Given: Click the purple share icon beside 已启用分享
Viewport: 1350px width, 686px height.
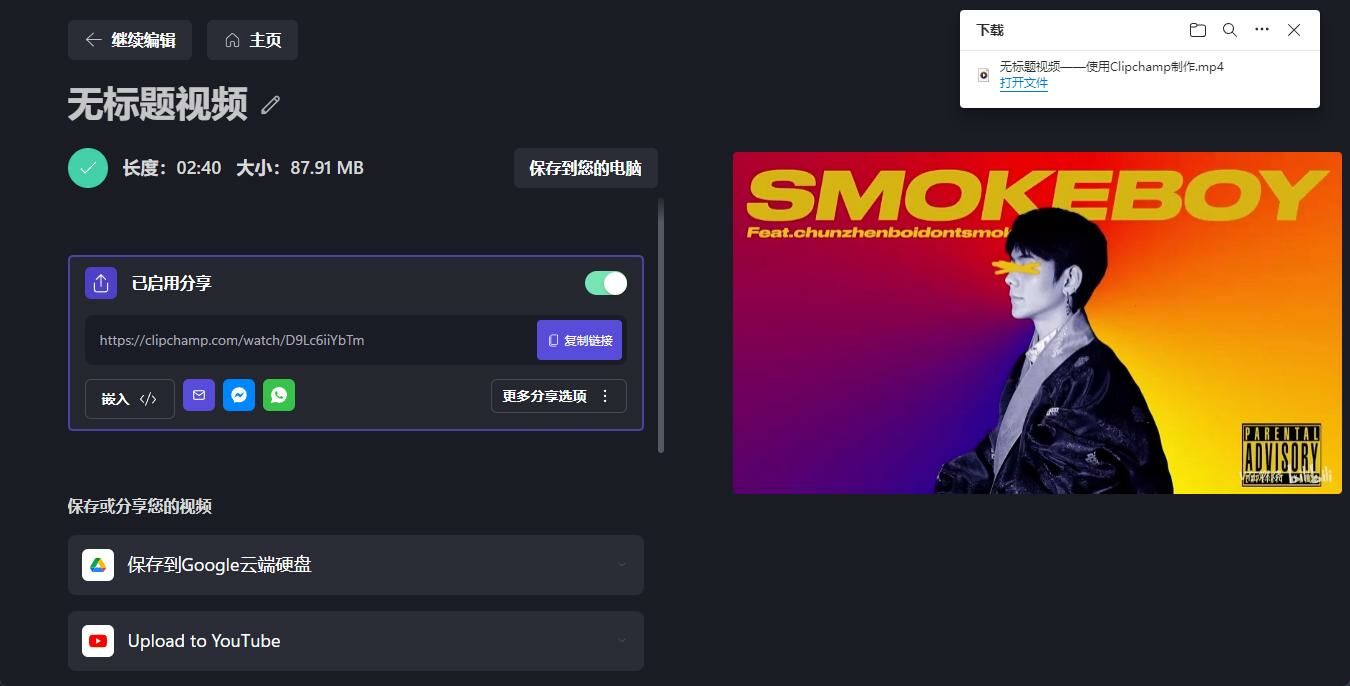Looking at the screenshot, I should click(x=101, y=283).
